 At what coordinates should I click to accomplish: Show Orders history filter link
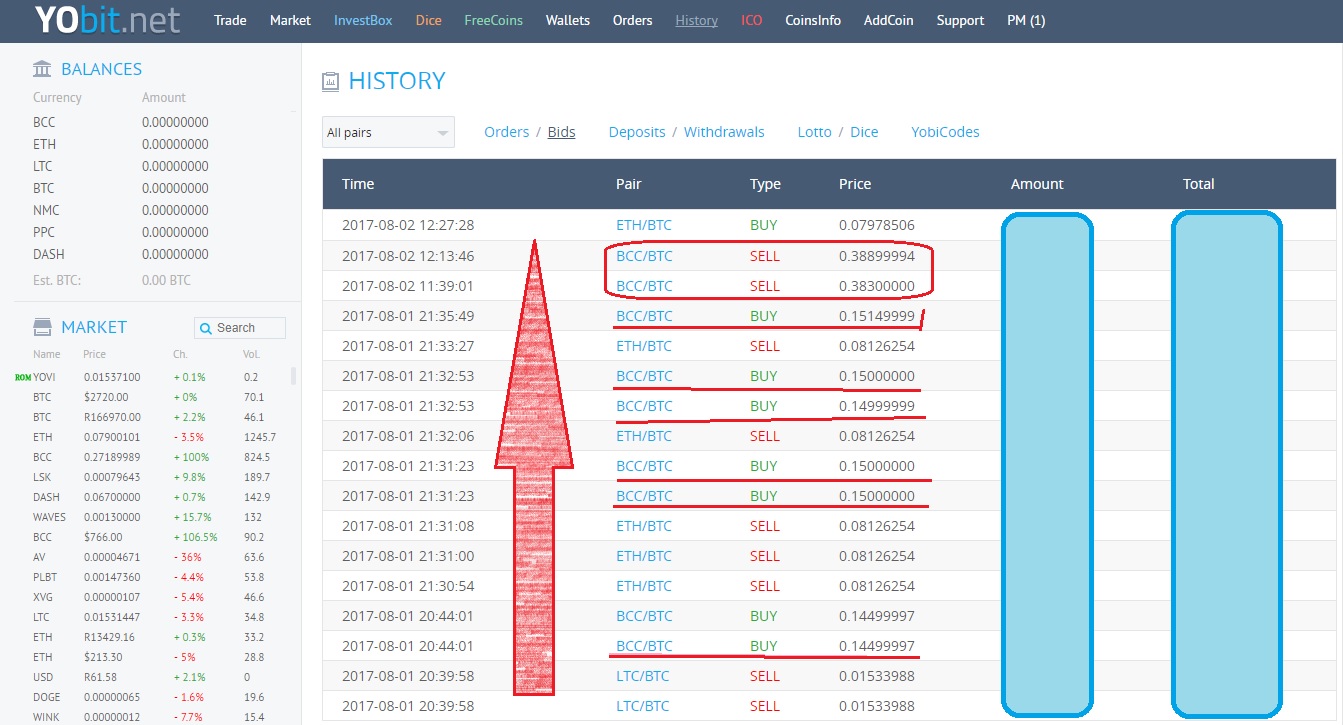pos(506,132)
